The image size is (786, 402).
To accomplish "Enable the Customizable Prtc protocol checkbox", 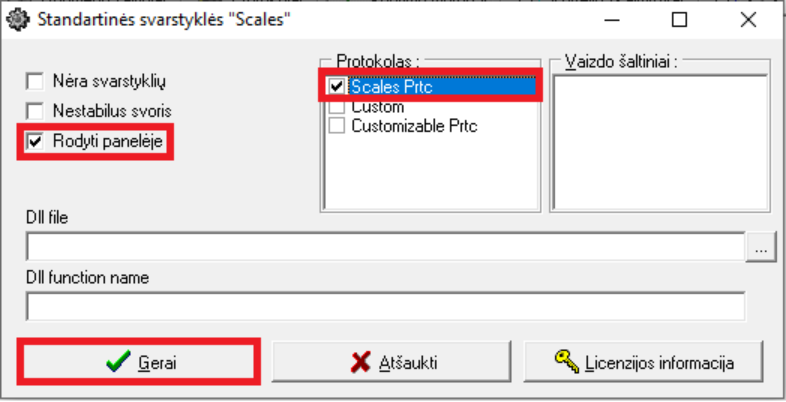I will point(336,126).
